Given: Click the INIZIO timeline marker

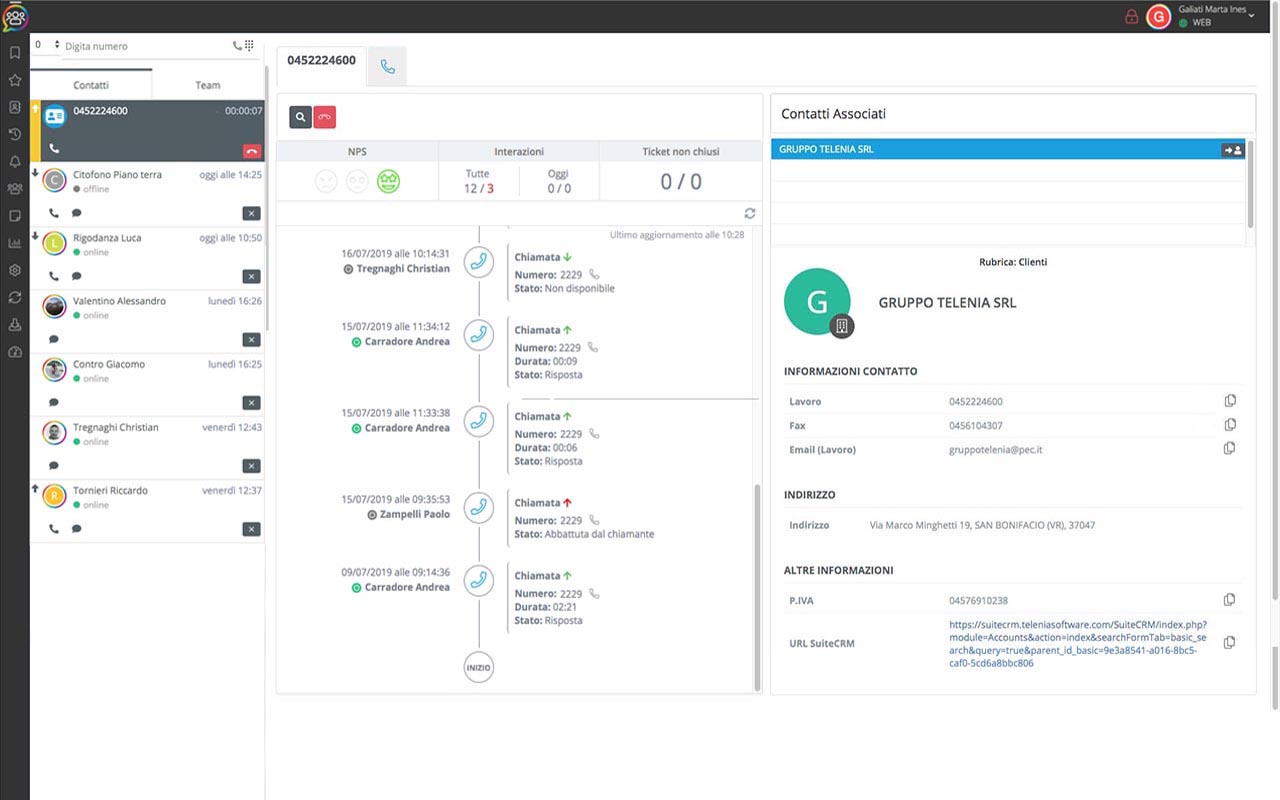Looking at the screenshot, I should tap(479, 667).
